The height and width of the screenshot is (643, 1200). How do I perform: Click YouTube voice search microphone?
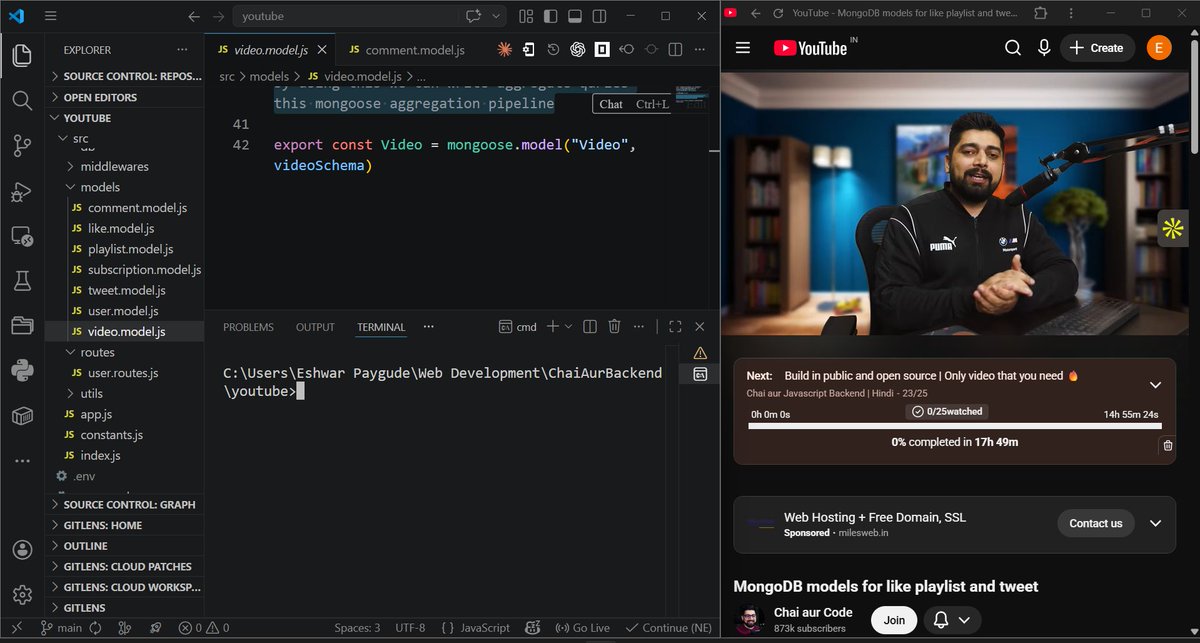1044,48
